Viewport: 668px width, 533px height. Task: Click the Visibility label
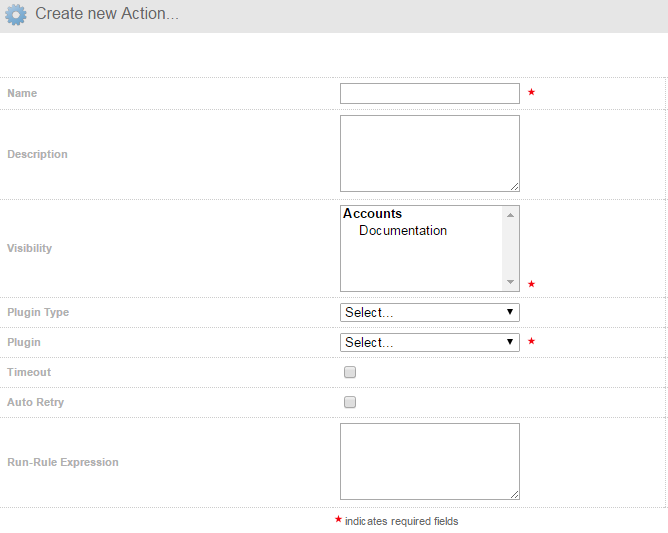(x=29, y=248)
